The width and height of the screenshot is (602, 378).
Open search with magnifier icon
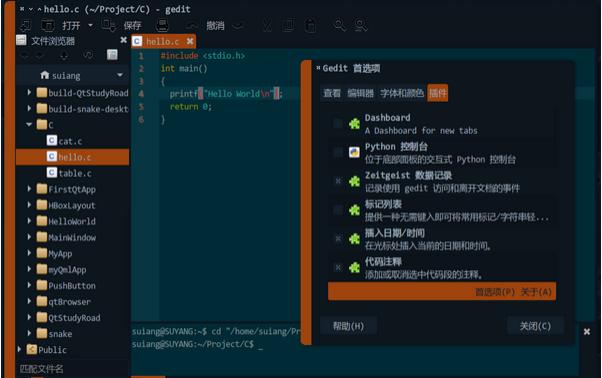click(339, 26)
